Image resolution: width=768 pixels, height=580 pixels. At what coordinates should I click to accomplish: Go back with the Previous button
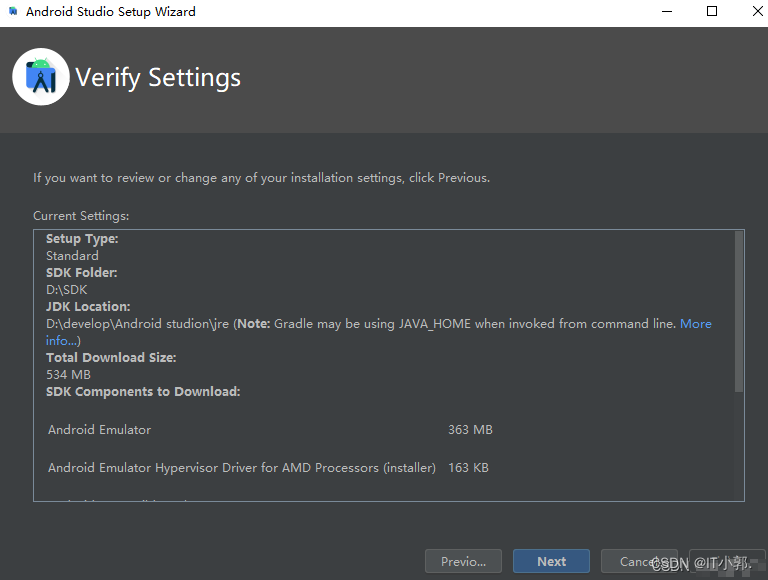tap(463, 561)
